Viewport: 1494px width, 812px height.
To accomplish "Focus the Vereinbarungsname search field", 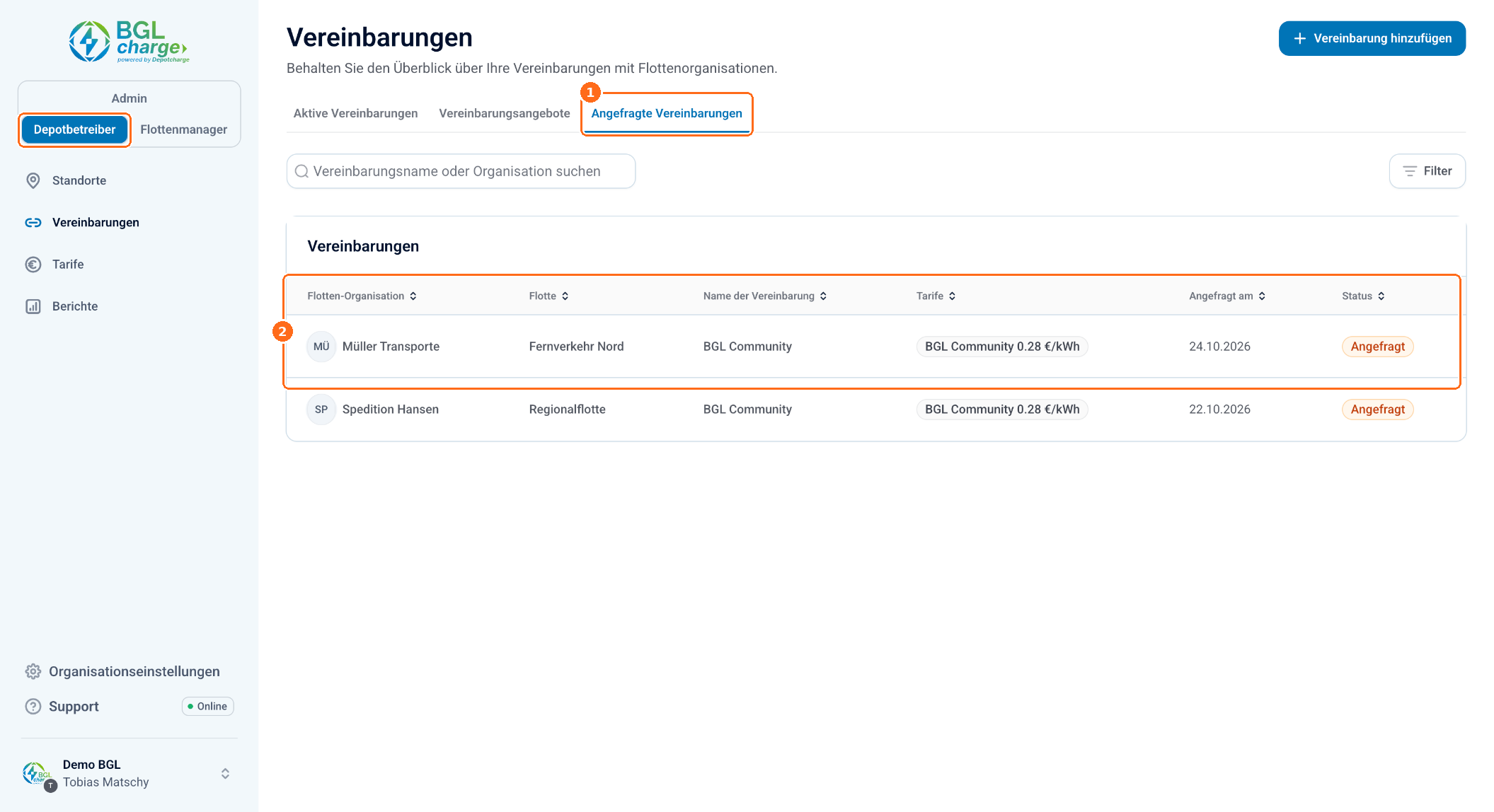I will [461, 171].
